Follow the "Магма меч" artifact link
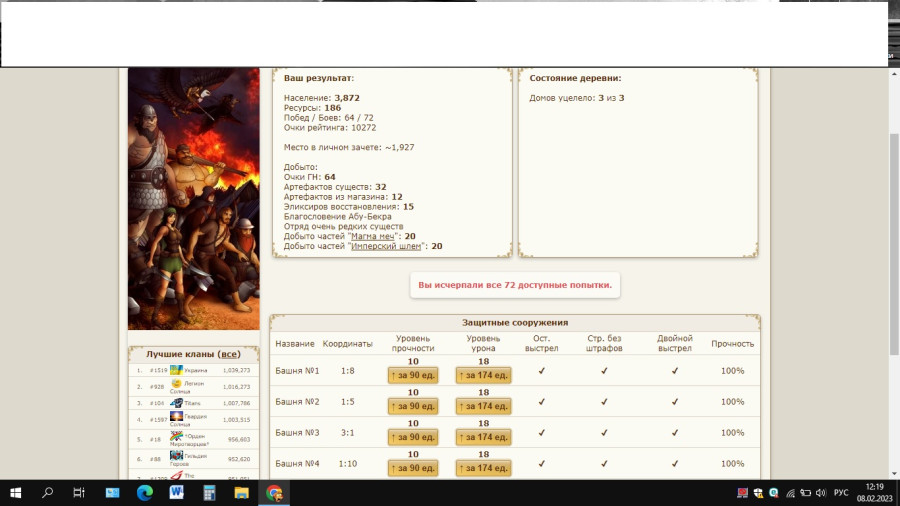This screenshot has width=900, height=506. click(369, 236)
